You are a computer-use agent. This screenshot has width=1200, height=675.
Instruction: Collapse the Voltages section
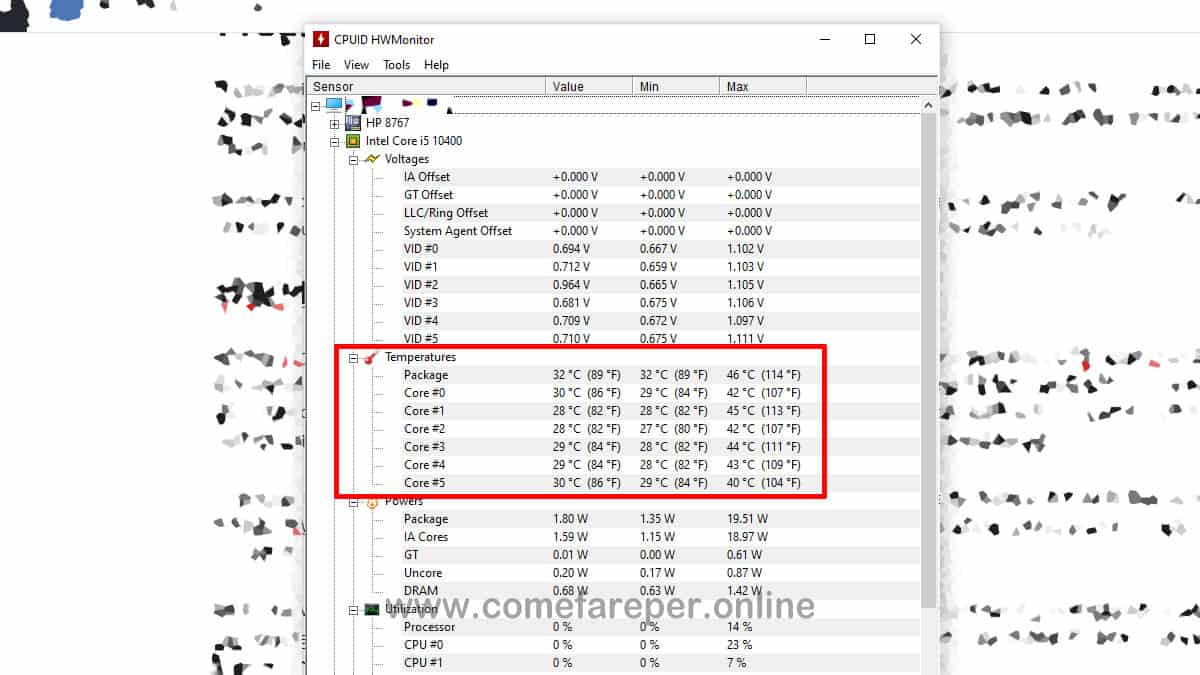[x=353, y=158]
